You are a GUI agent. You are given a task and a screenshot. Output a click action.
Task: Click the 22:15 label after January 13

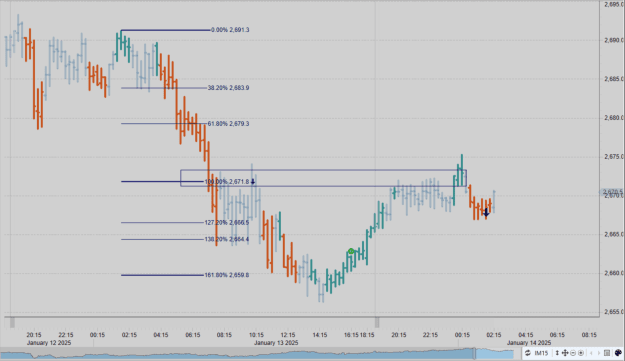point(430,335)
